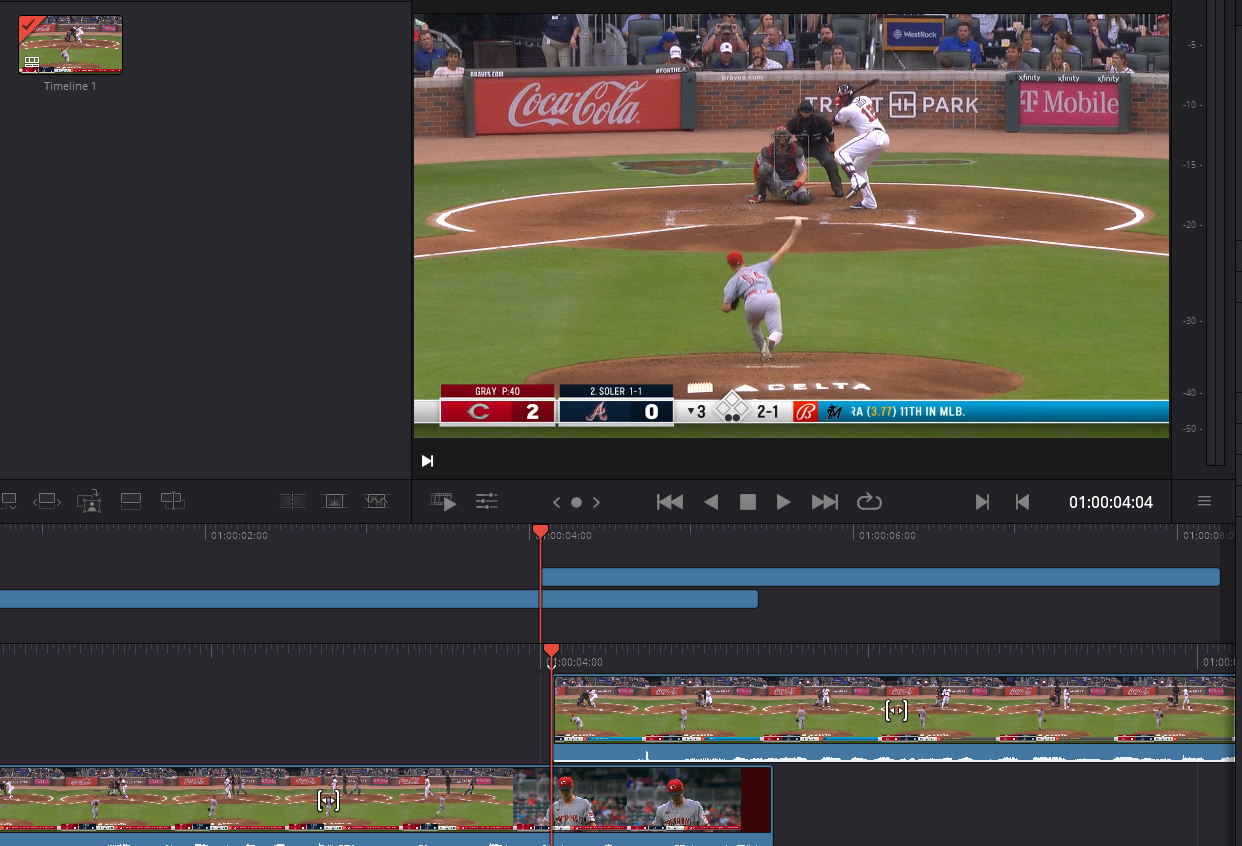Select the Ripple Overwrite edit icon

tap(48, 501)
